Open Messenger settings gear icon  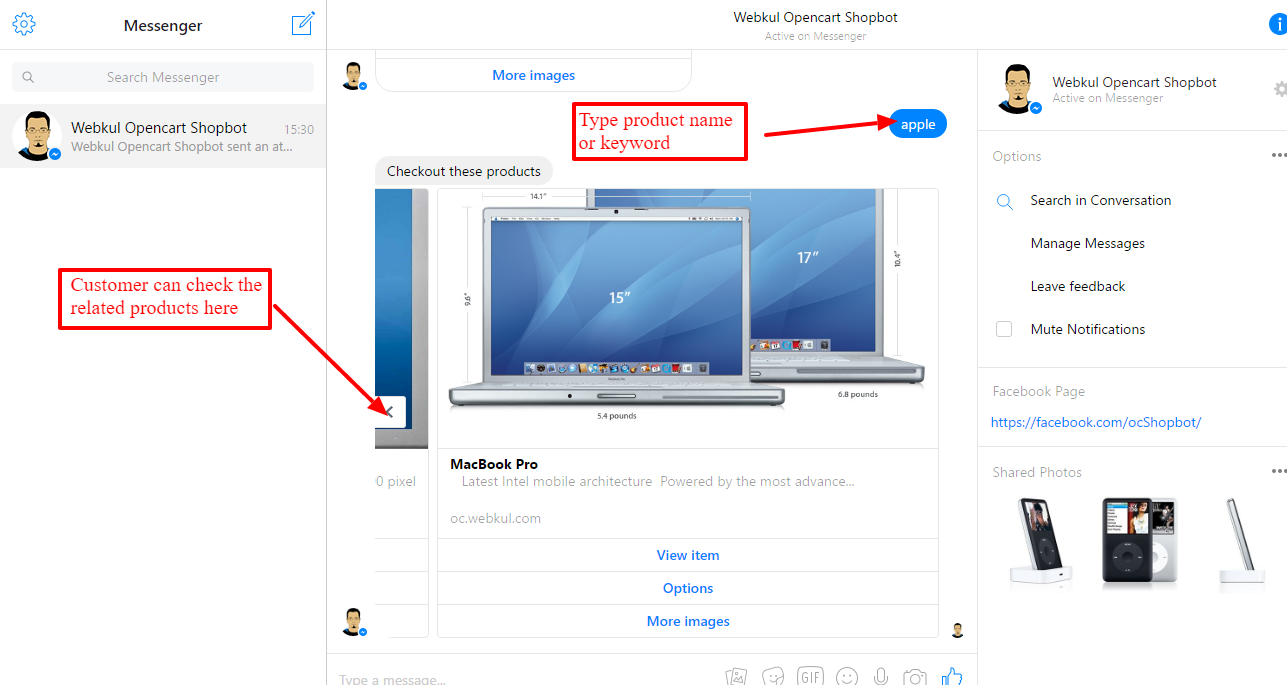pyautogui.click(x=24, y=24)
